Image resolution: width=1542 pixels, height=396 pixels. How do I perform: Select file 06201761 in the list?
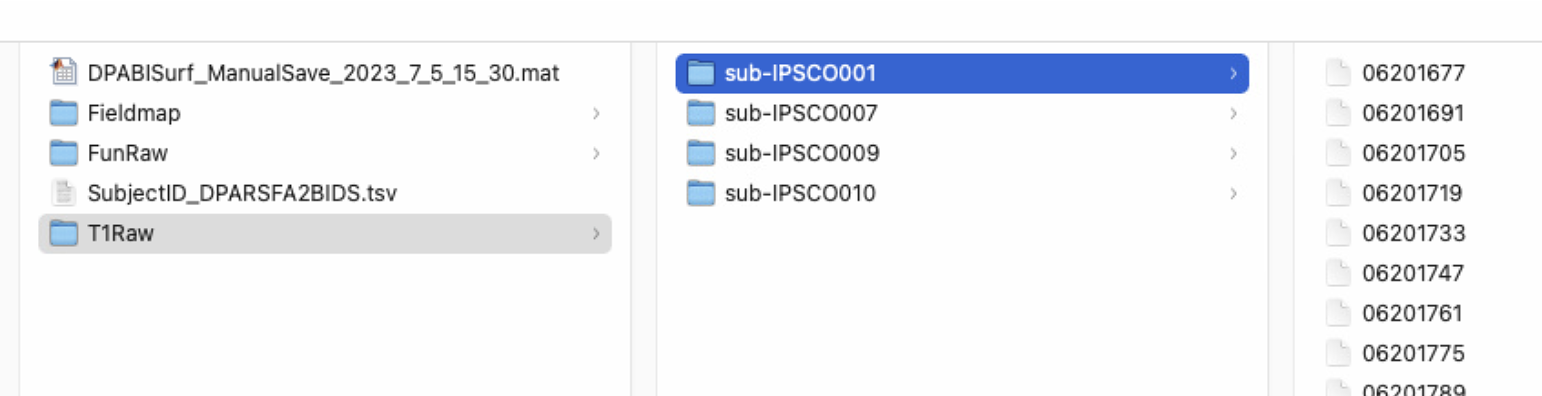pyautogui.click(x=1412, y=313)
